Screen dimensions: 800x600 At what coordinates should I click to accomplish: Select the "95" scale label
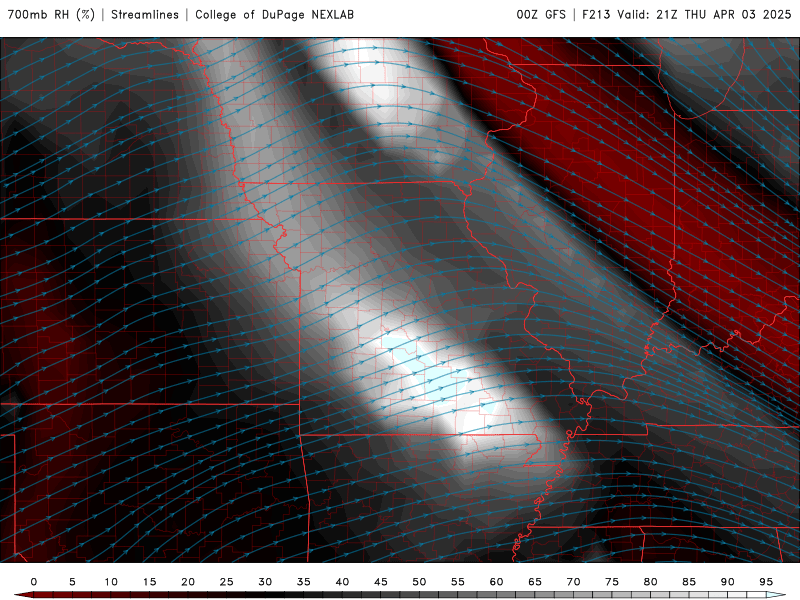pos(766,582)
